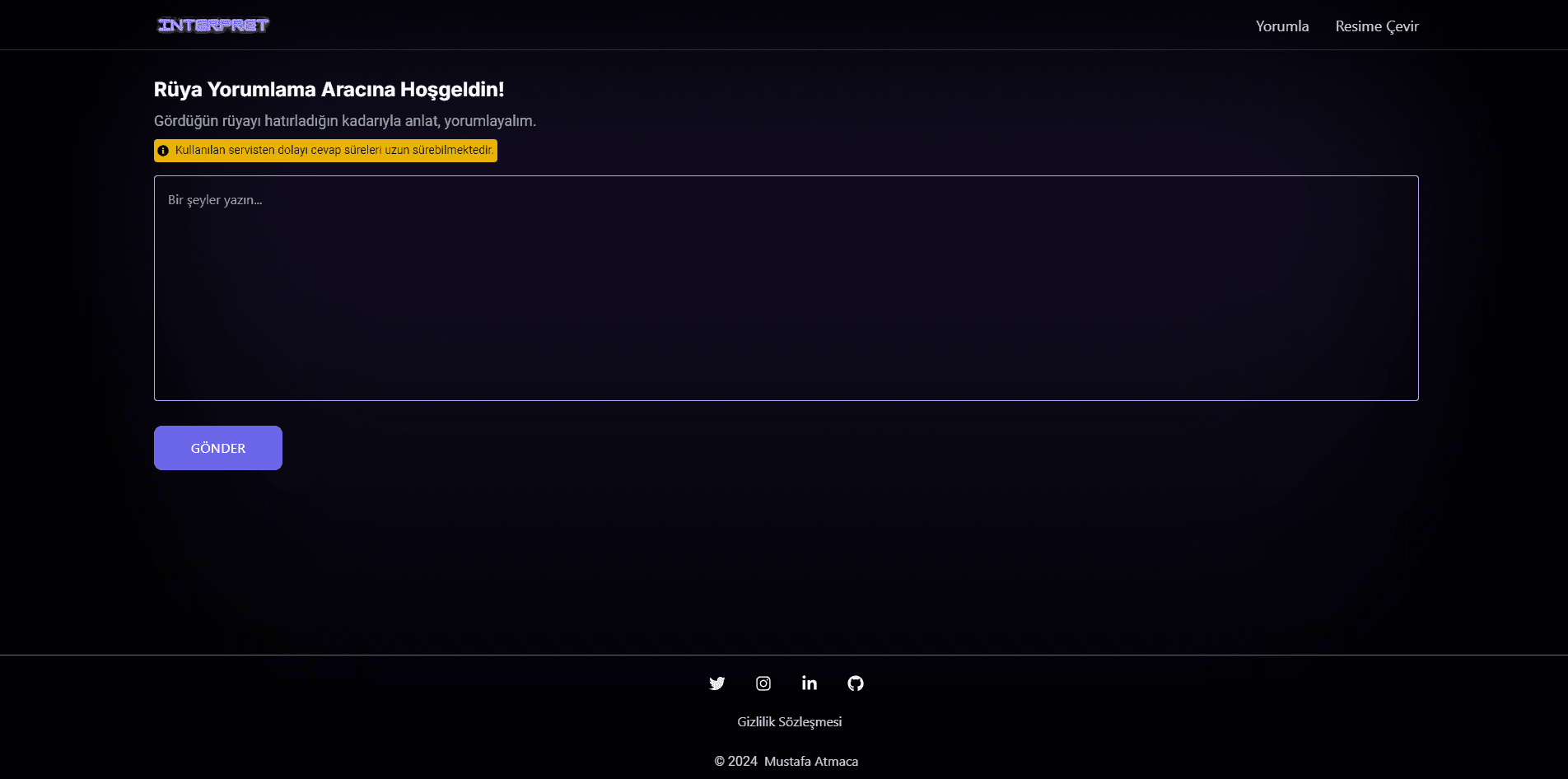The height and width of the screenshot is (779, 1568).
Task: Open the LinkedIn icon in footer
Action: click(810, 683)
